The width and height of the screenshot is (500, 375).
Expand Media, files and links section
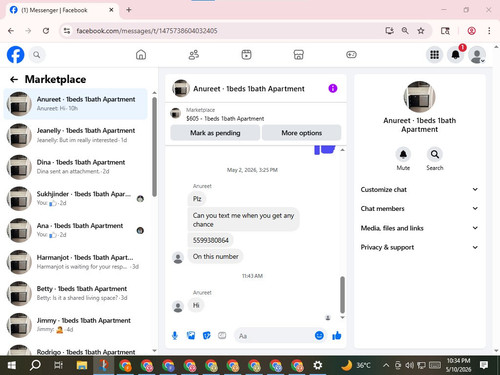419,228
